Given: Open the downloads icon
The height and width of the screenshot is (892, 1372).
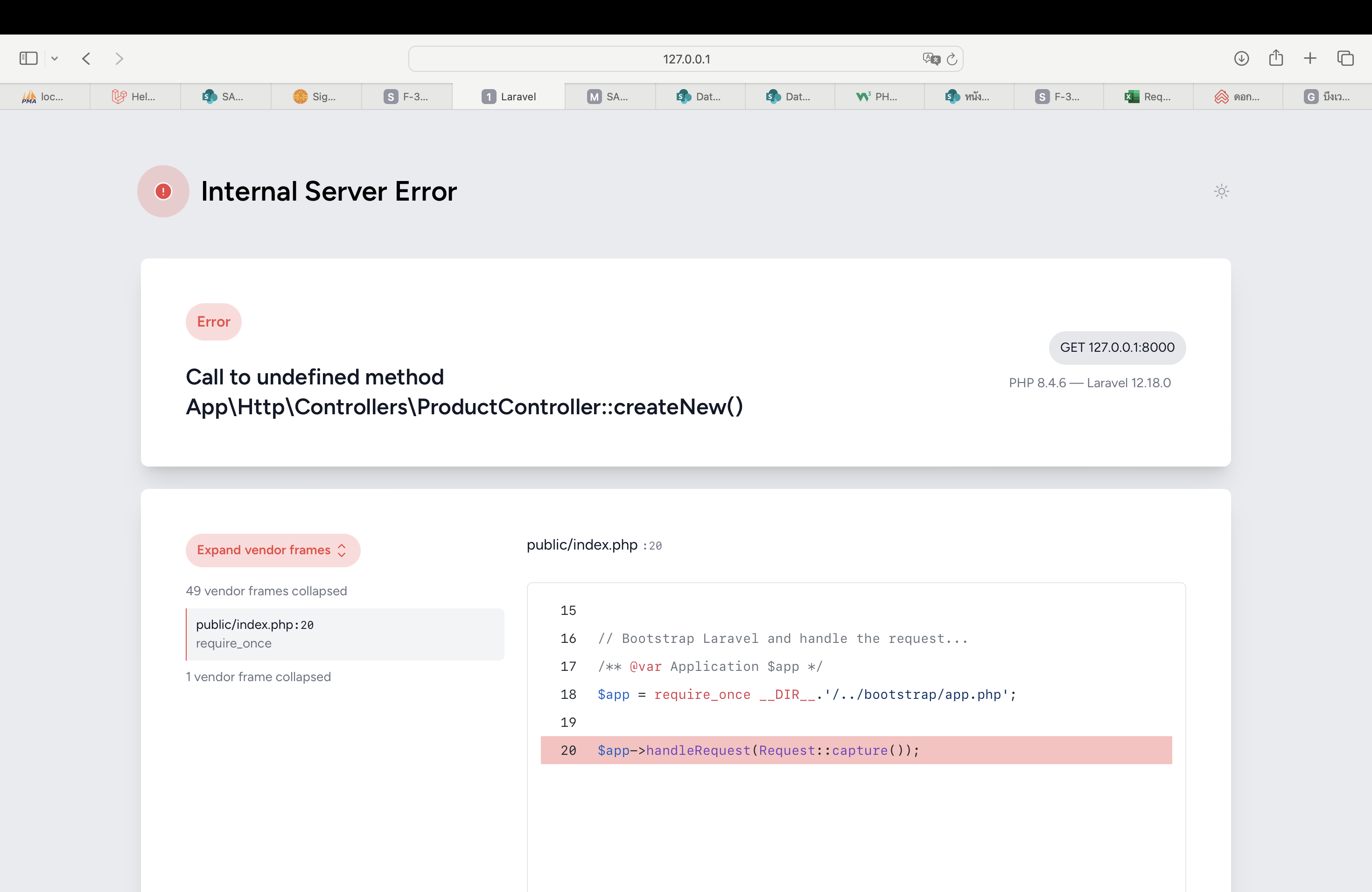Looking at the screenshot, I should [x=1241, y=58].
